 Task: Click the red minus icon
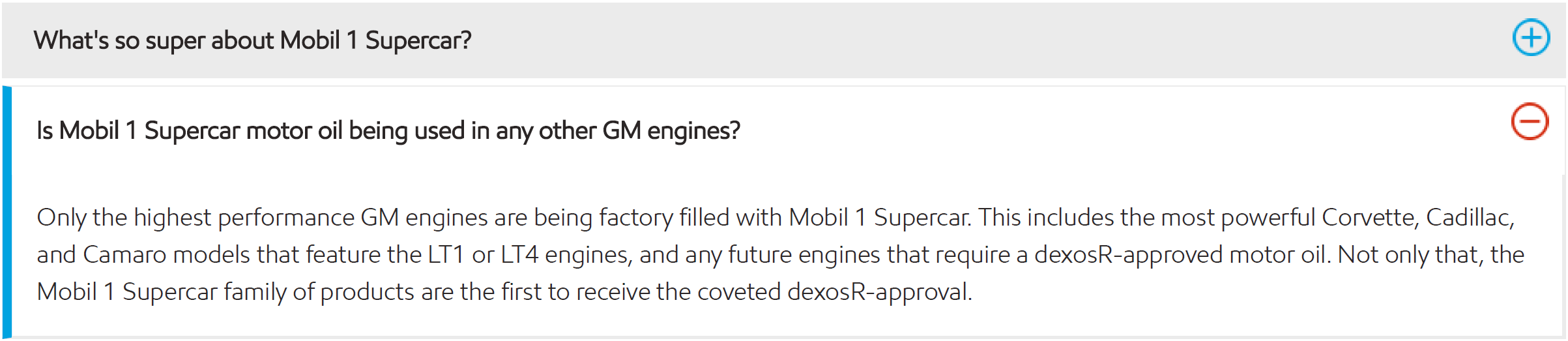(x=1529, y=121)
